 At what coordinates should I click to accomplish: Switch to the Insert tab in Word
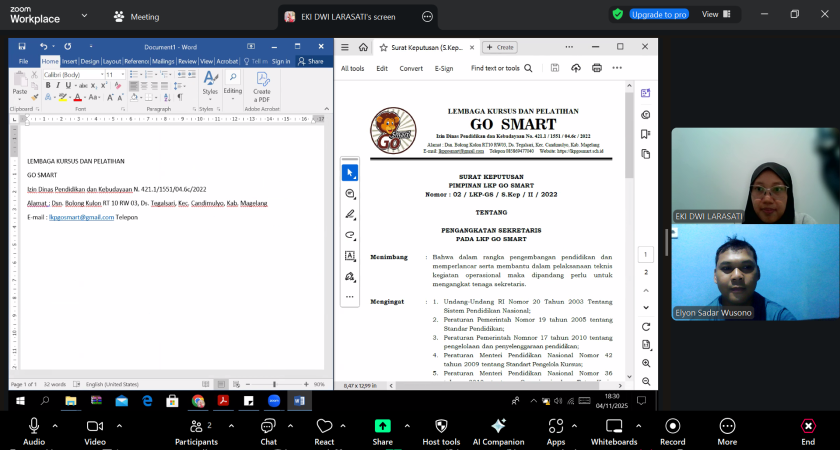tap(69, 61)
